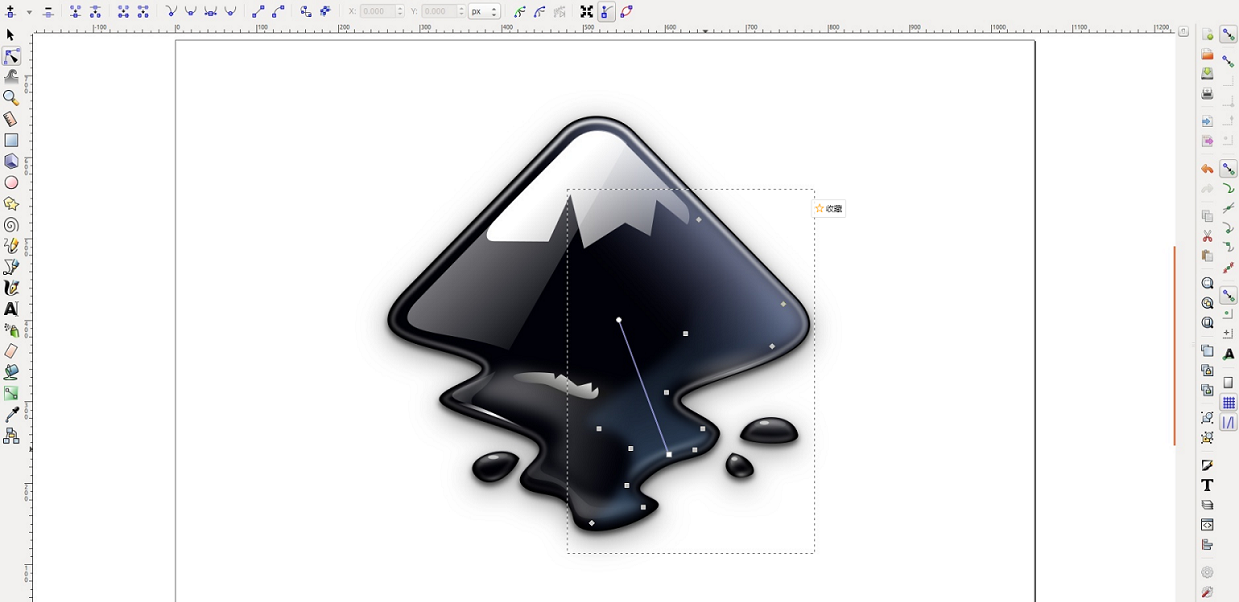The height and width of the screenshot is (602, 1239).
Task: Select the Selector arrow tool
Action: click(x=11, y=35)
